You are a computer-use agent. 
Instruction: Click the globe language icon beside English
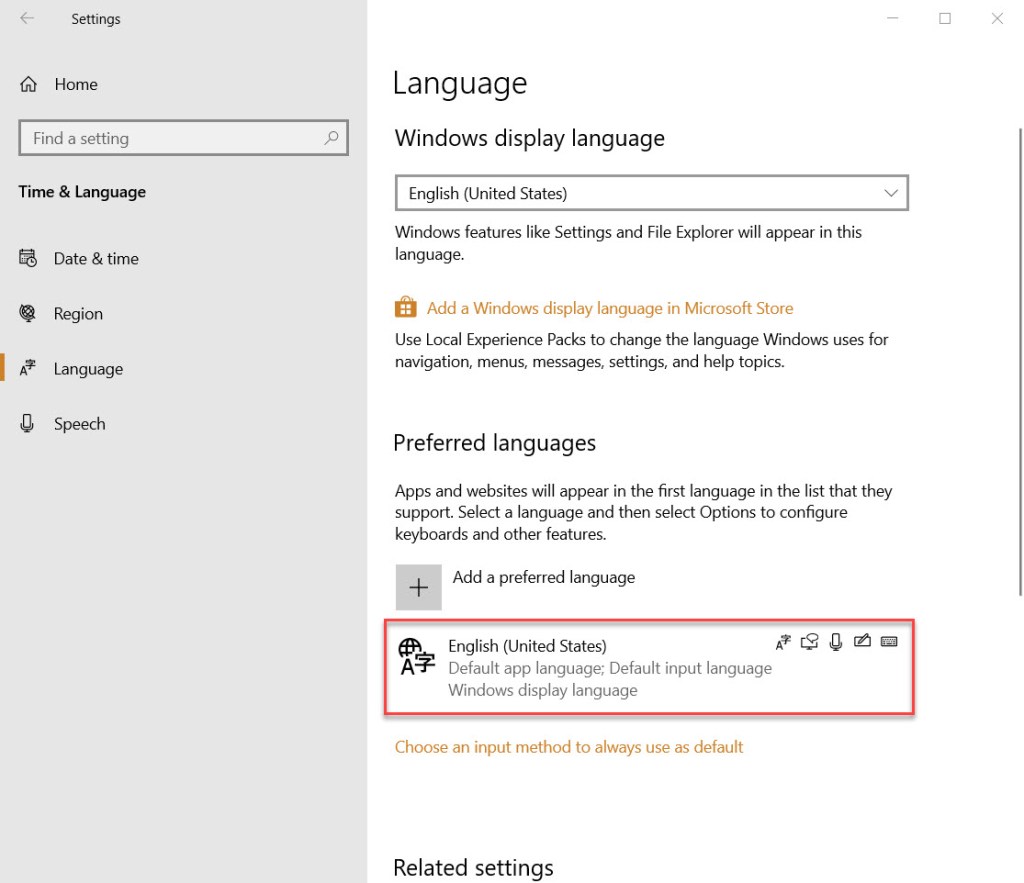tap(416, 656)
